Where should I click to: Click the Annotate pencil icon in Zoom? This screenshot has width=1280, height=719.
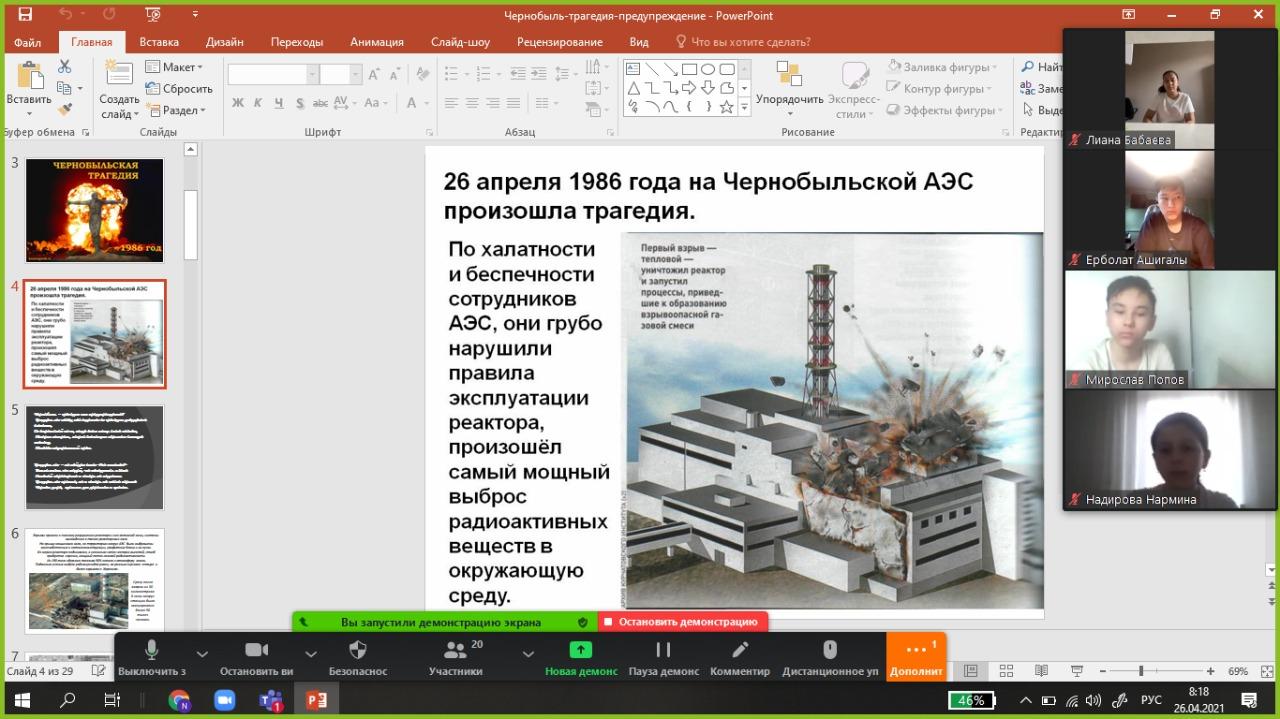(x=740, y=651)
